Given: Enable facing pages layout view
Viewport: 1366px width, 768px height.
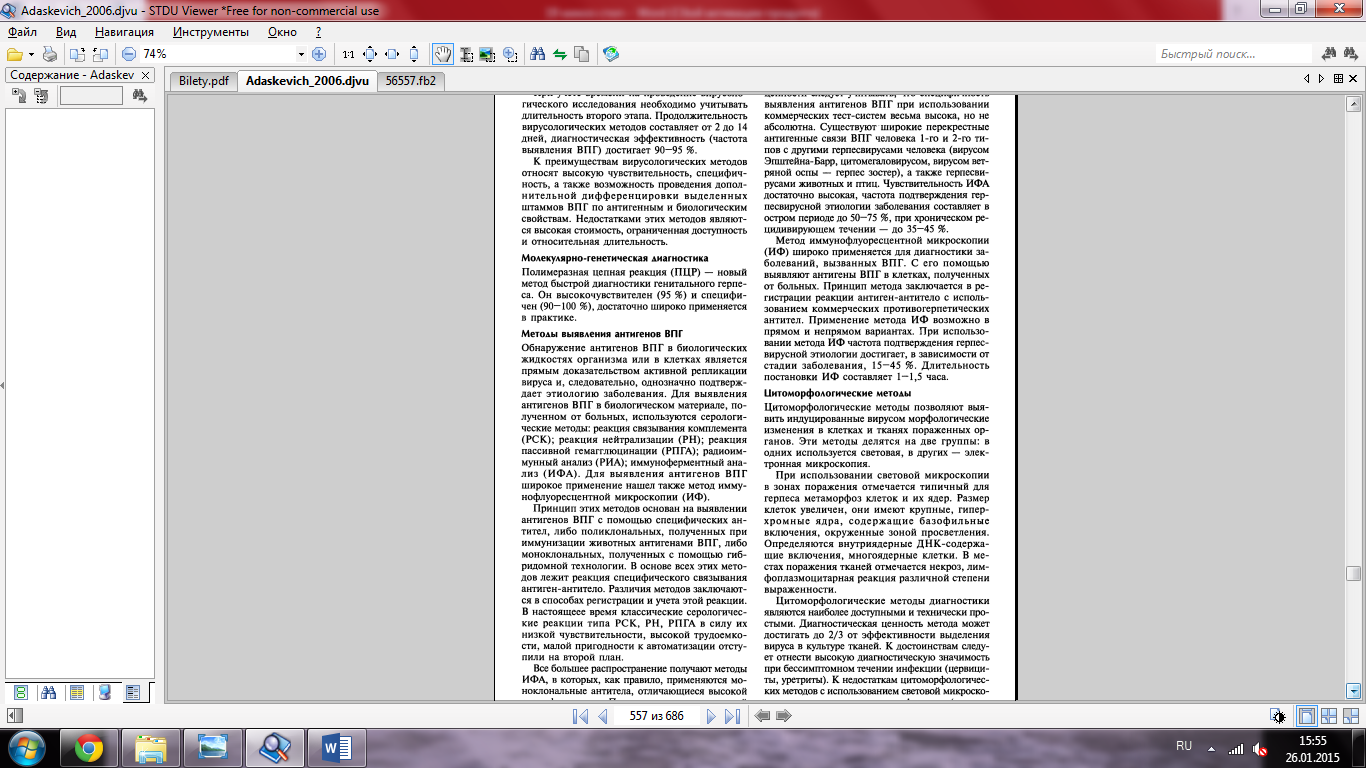Looking at the screenshot, I should 1329,716.
